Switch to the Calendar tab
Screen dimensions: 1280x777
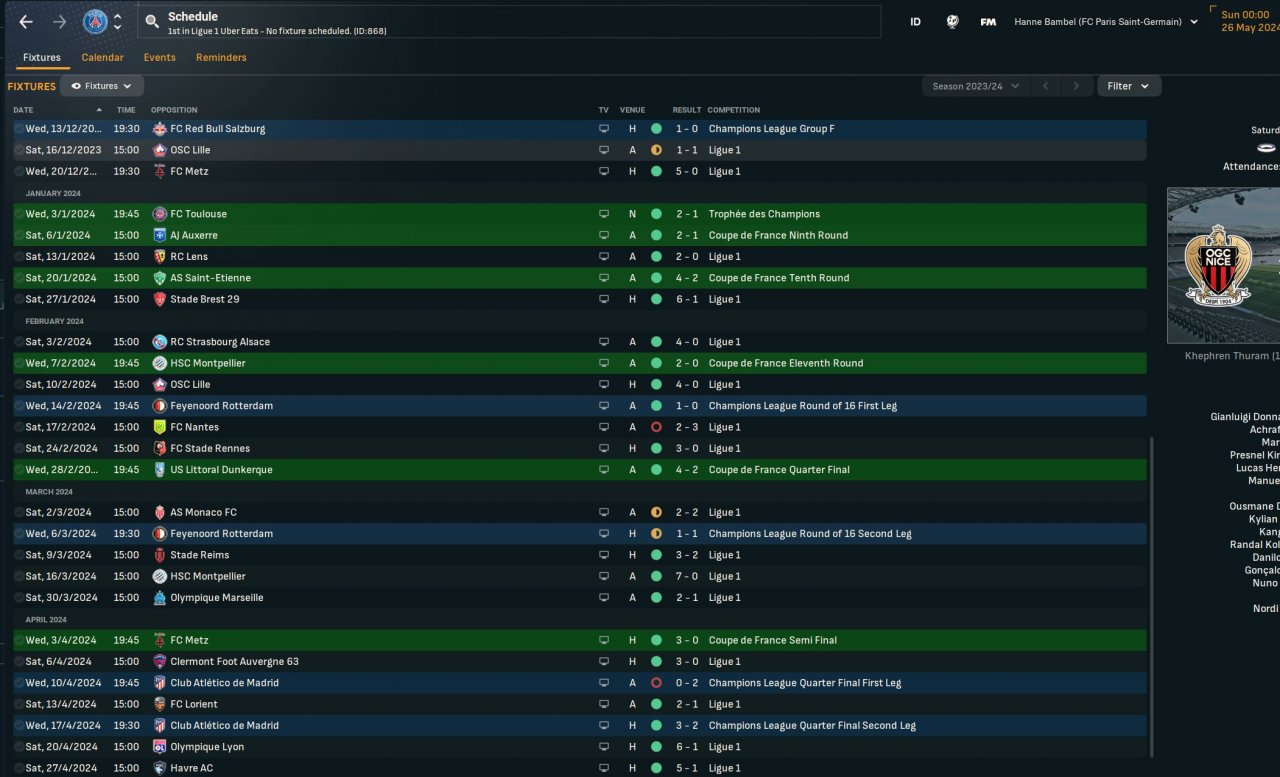pyautogui.click(x=103, y=57)
